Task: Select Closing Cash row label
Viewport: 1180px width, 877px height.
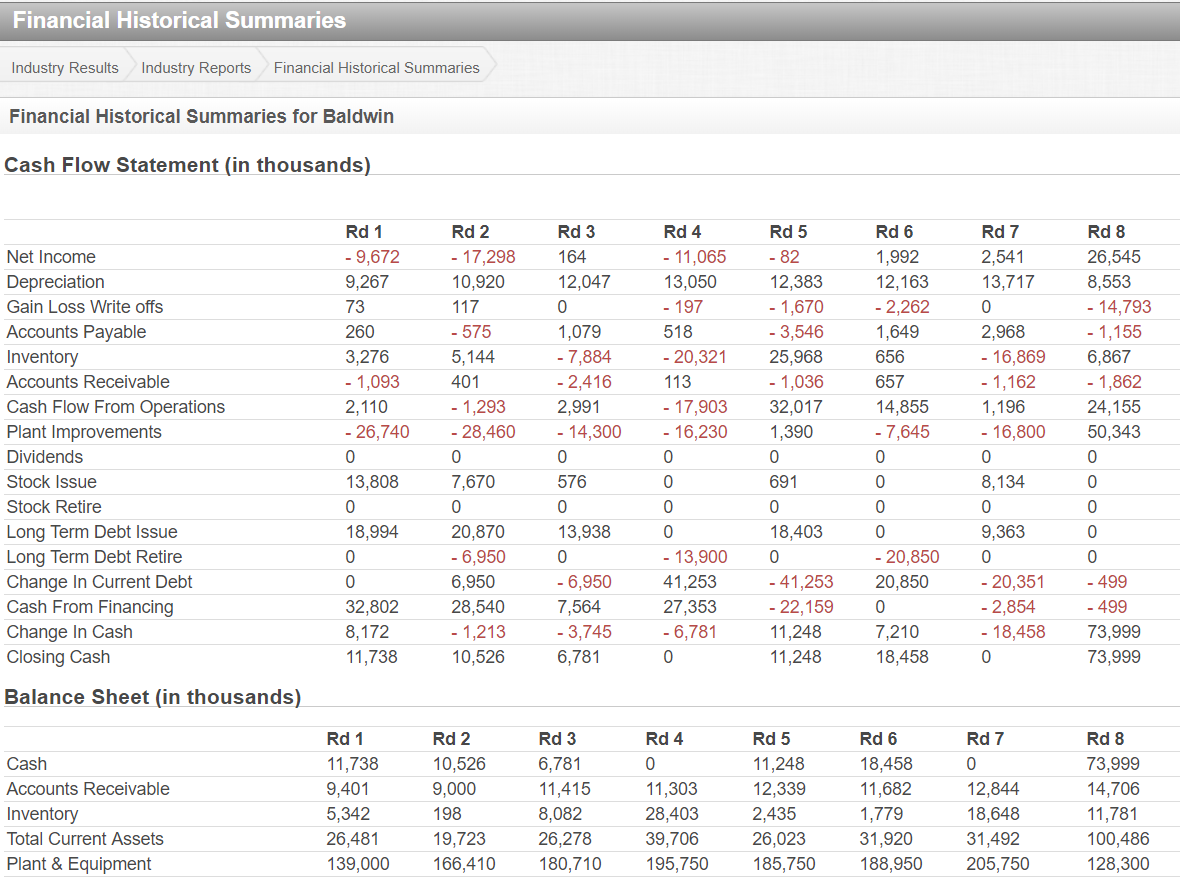Action: point(59,656)
